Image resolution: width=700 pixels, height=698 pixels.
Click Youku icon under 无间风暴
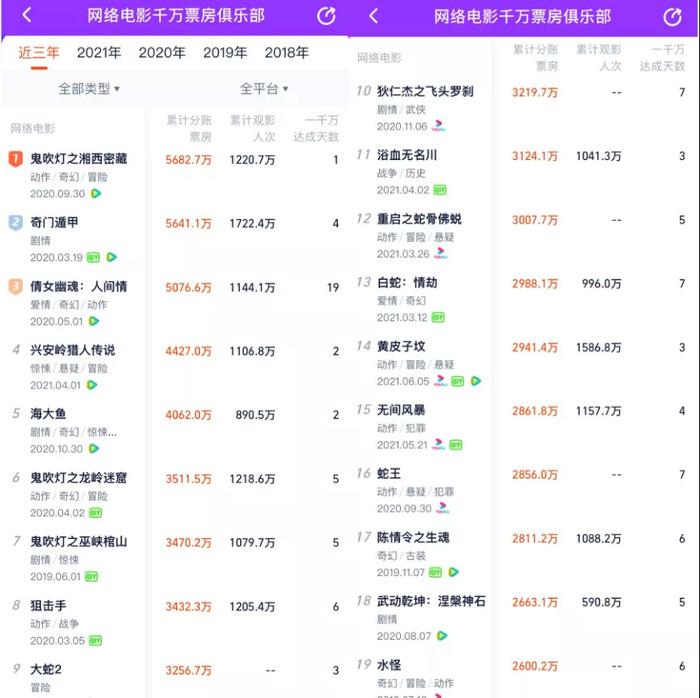(439, 445)
